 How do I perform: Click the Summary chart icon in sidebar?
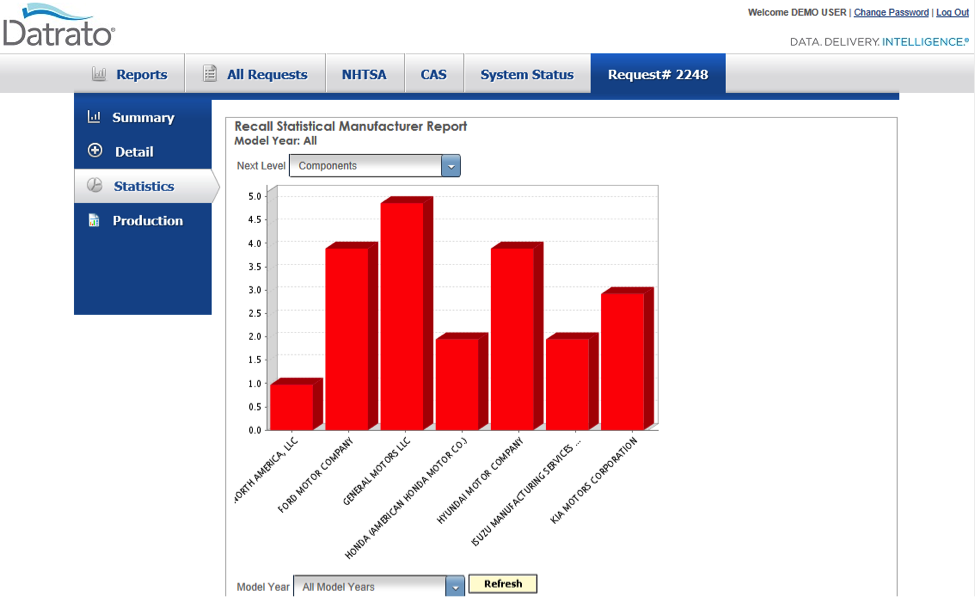[94, 116]
